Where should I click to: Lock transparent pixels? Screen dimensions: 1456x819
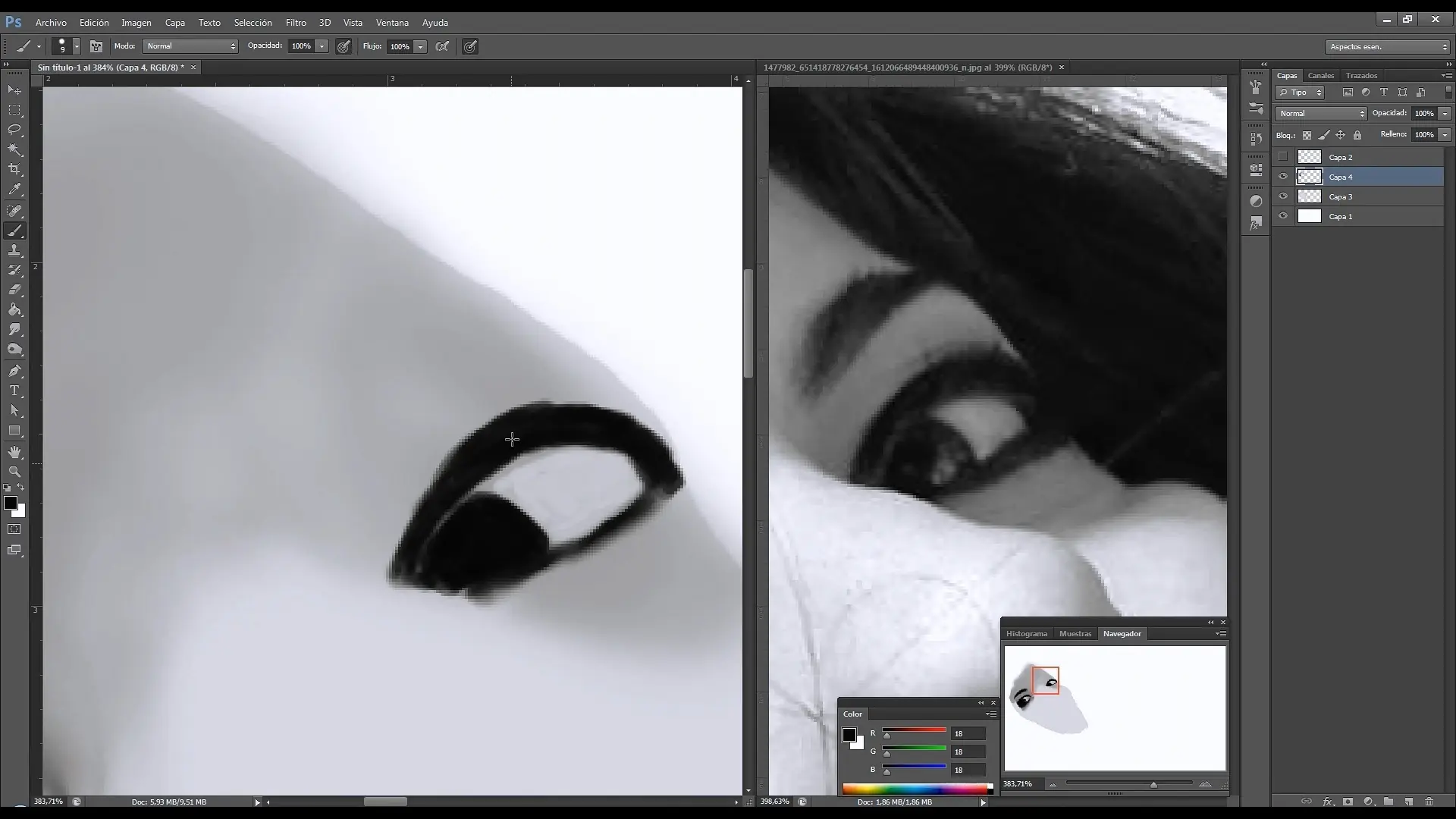tap(1307, 135)
